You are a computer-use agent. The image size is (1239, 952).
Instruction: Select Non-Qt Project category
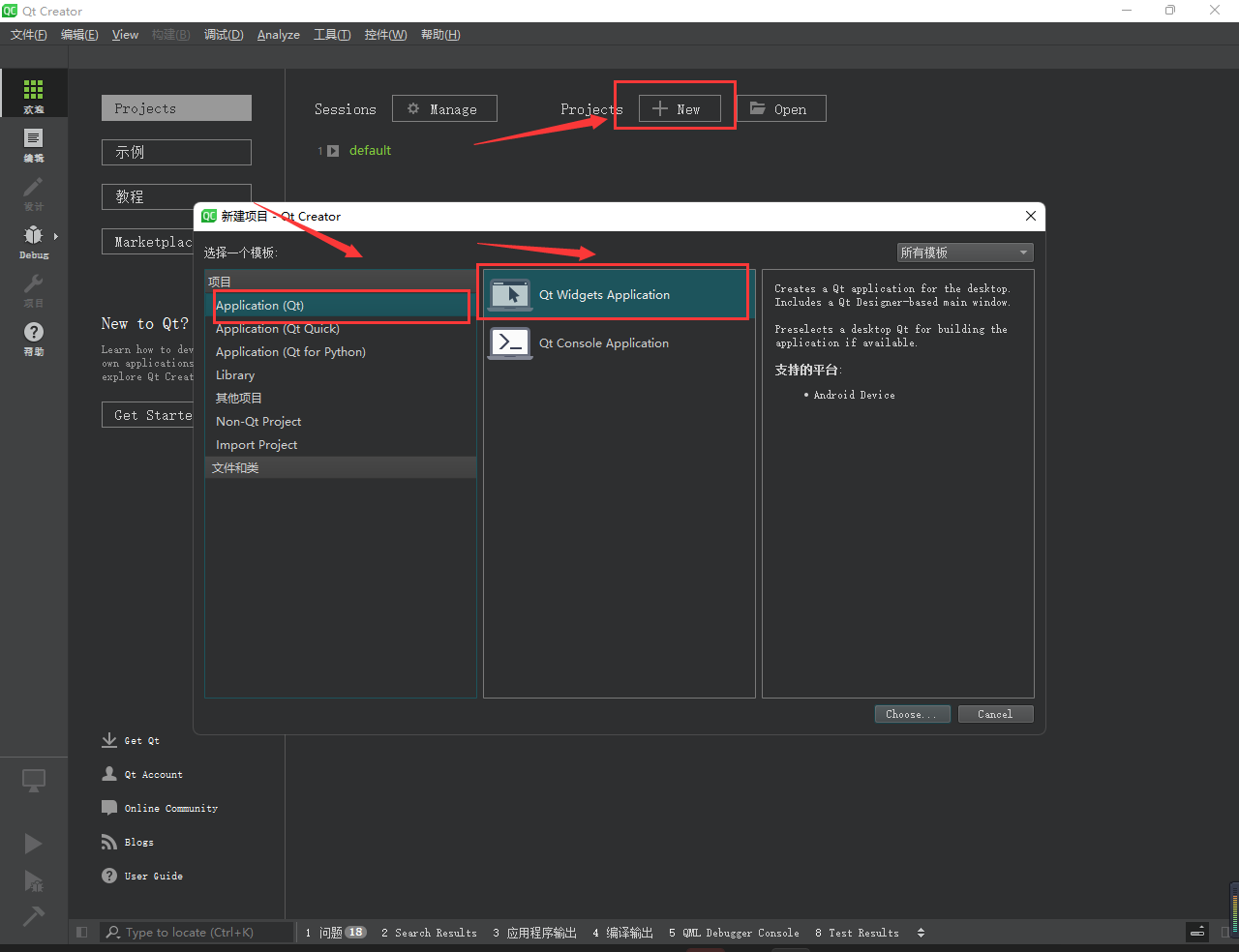[x=341, y=422]
